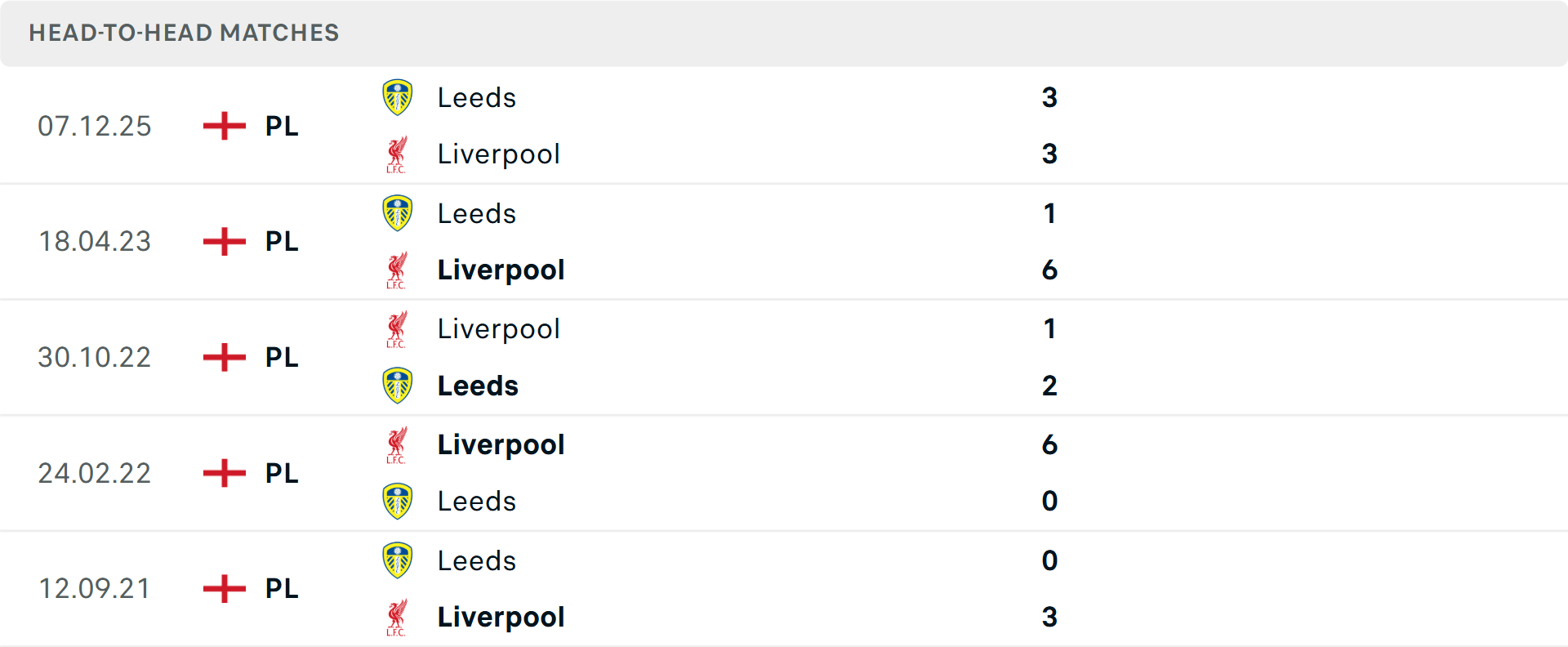Click Liverpool crest in 18.04.23 match
The height and width of the screenshot is (647, 1568).
397,270
